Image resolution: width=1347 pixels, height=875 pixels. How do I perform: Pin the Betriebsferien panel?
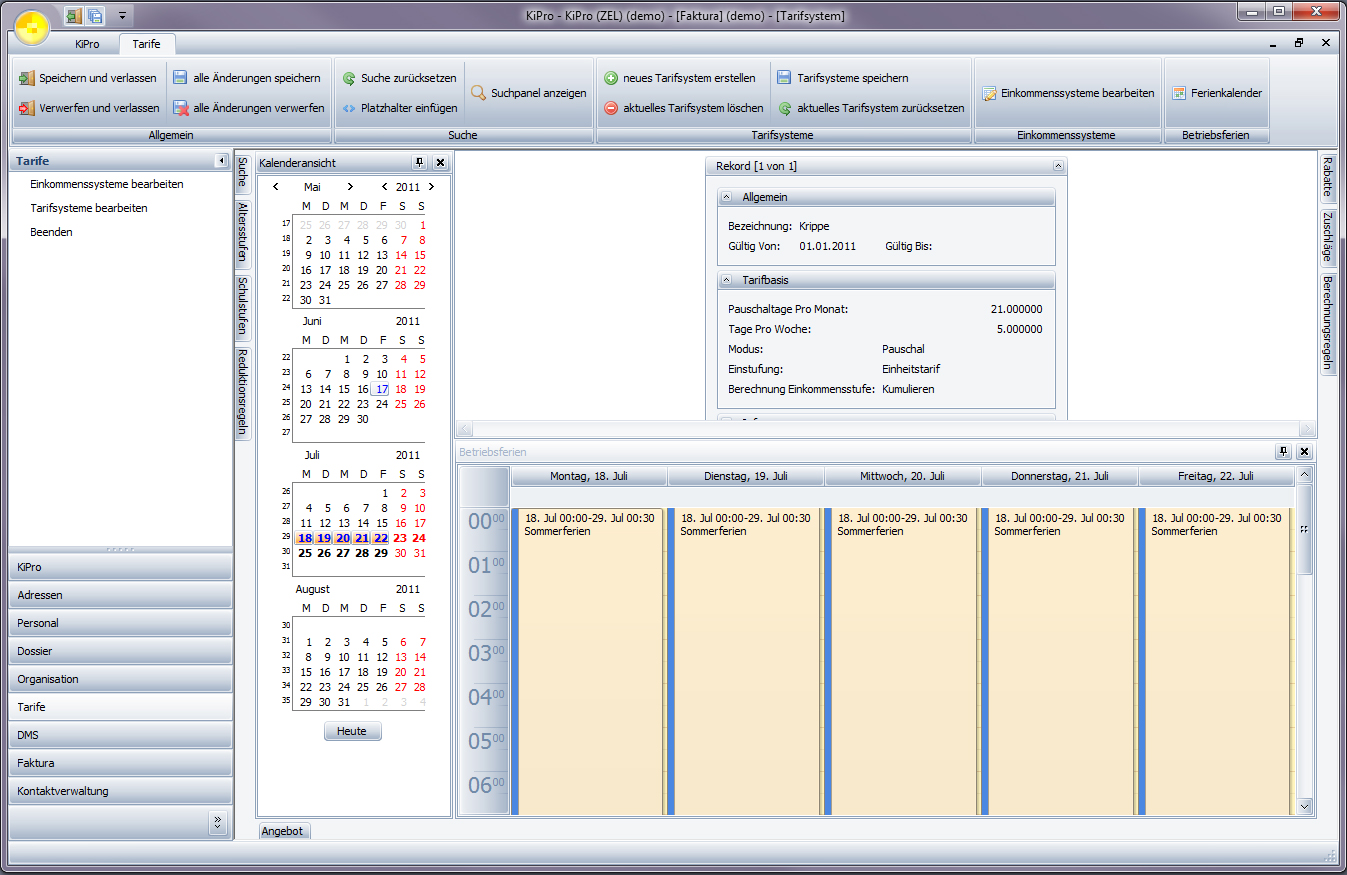tap(1283, 452)
